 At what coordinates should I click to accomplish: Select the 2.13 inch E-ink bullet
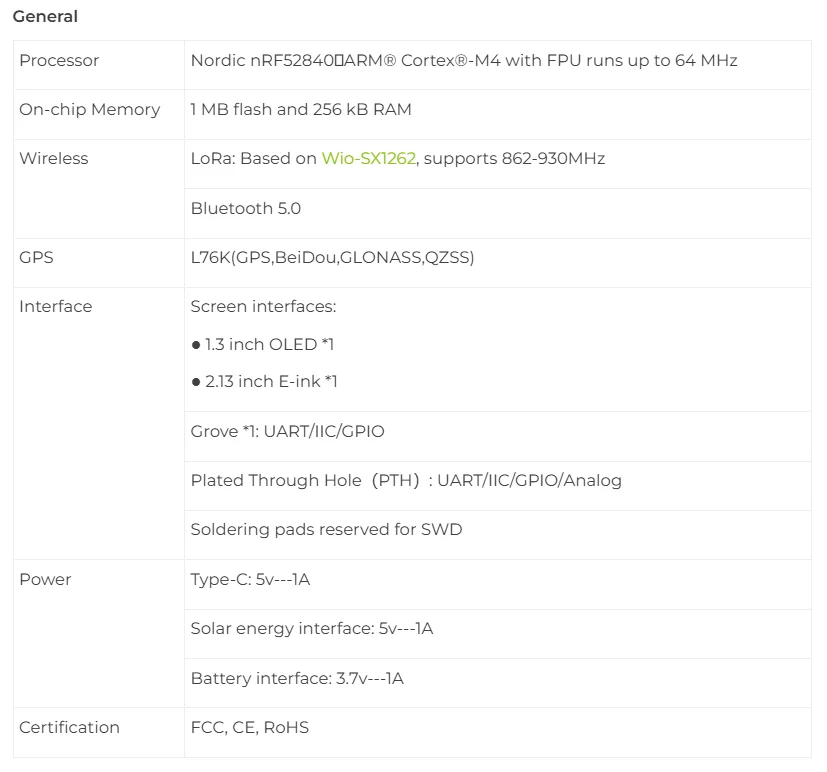click(265, 382)
